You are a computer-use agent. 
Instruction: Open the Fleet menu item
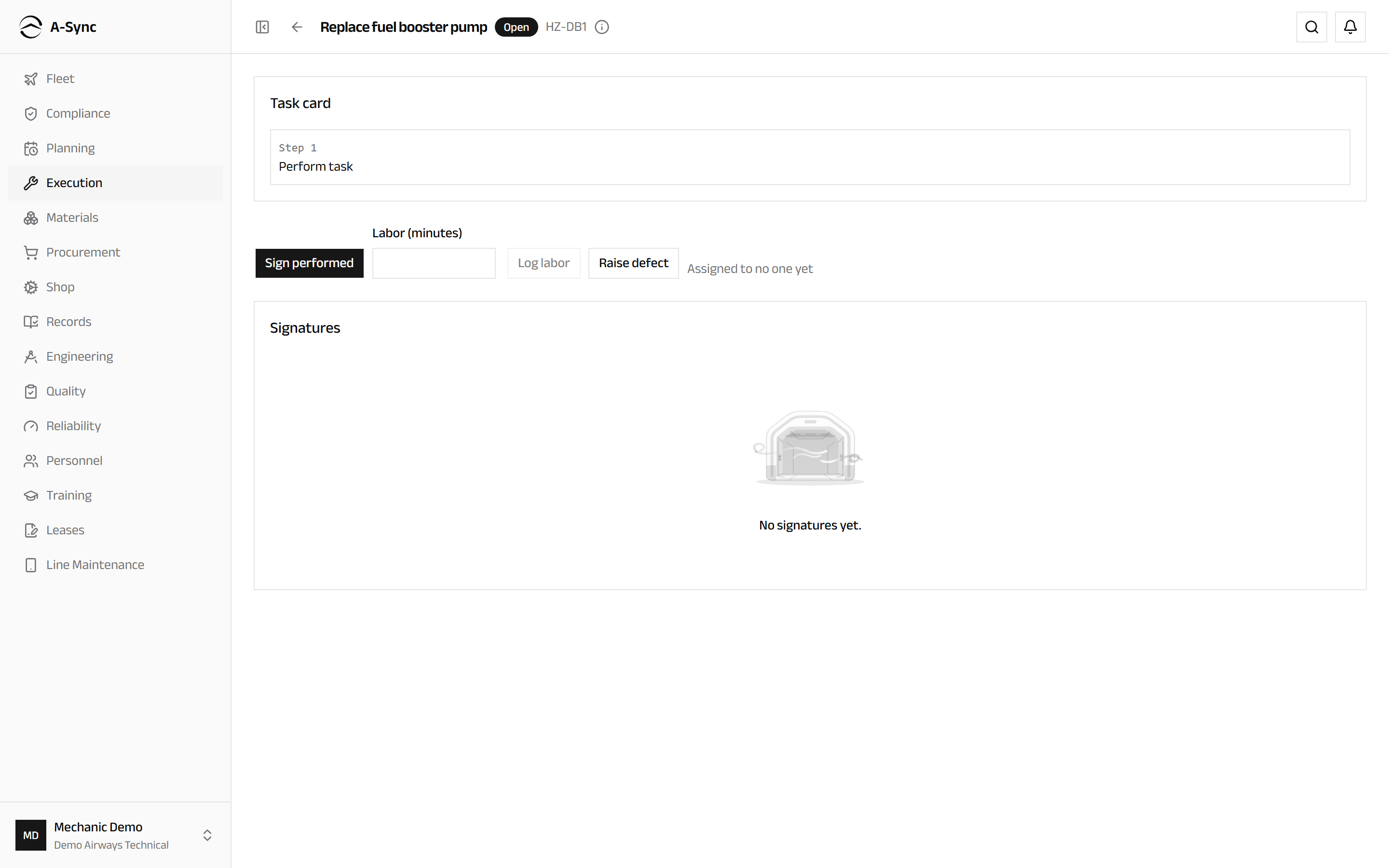(115, 79)
